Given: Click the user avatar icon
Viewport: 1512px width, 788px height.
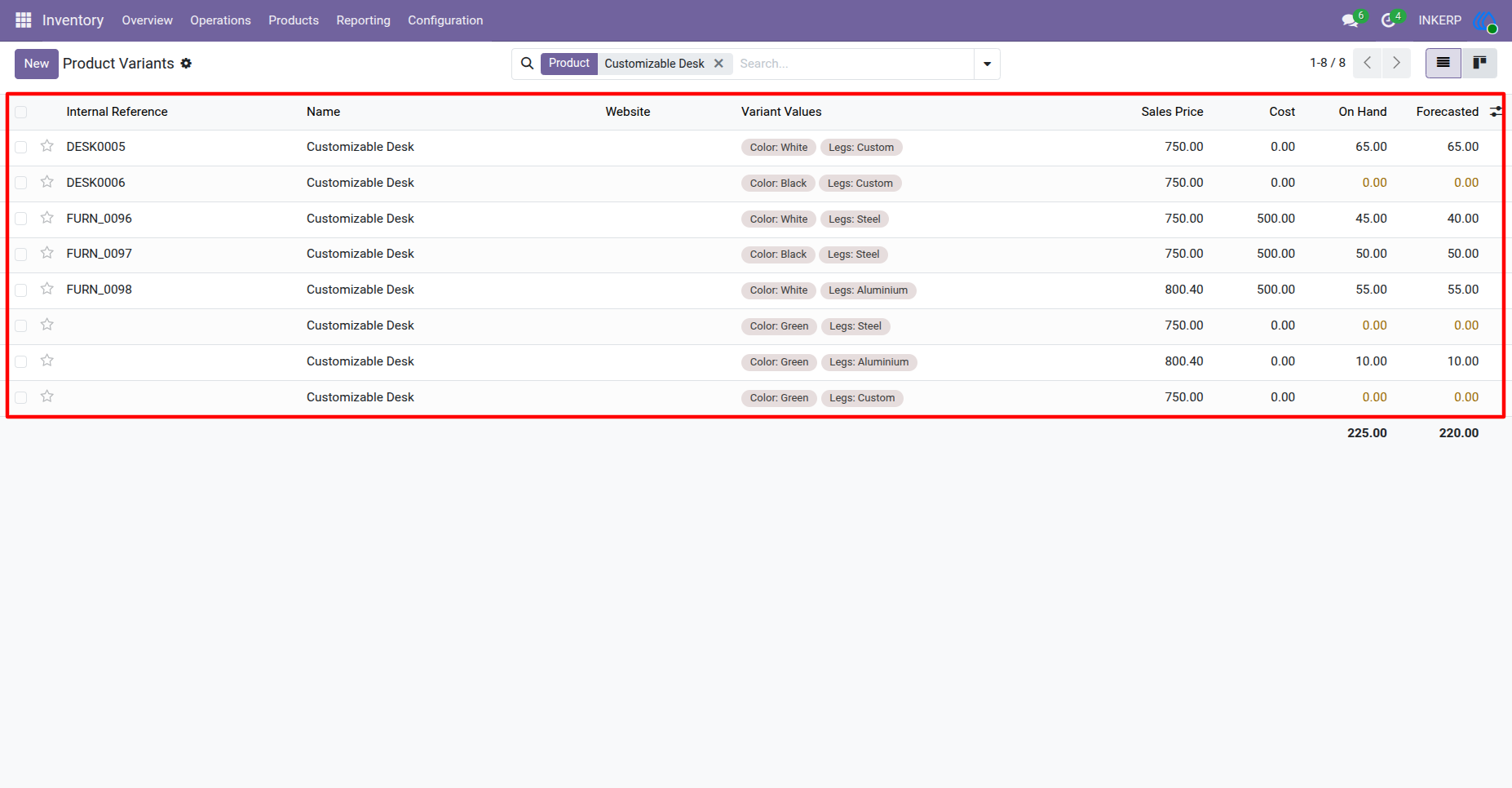Looking at the screenshot, I should (1485, 20).
